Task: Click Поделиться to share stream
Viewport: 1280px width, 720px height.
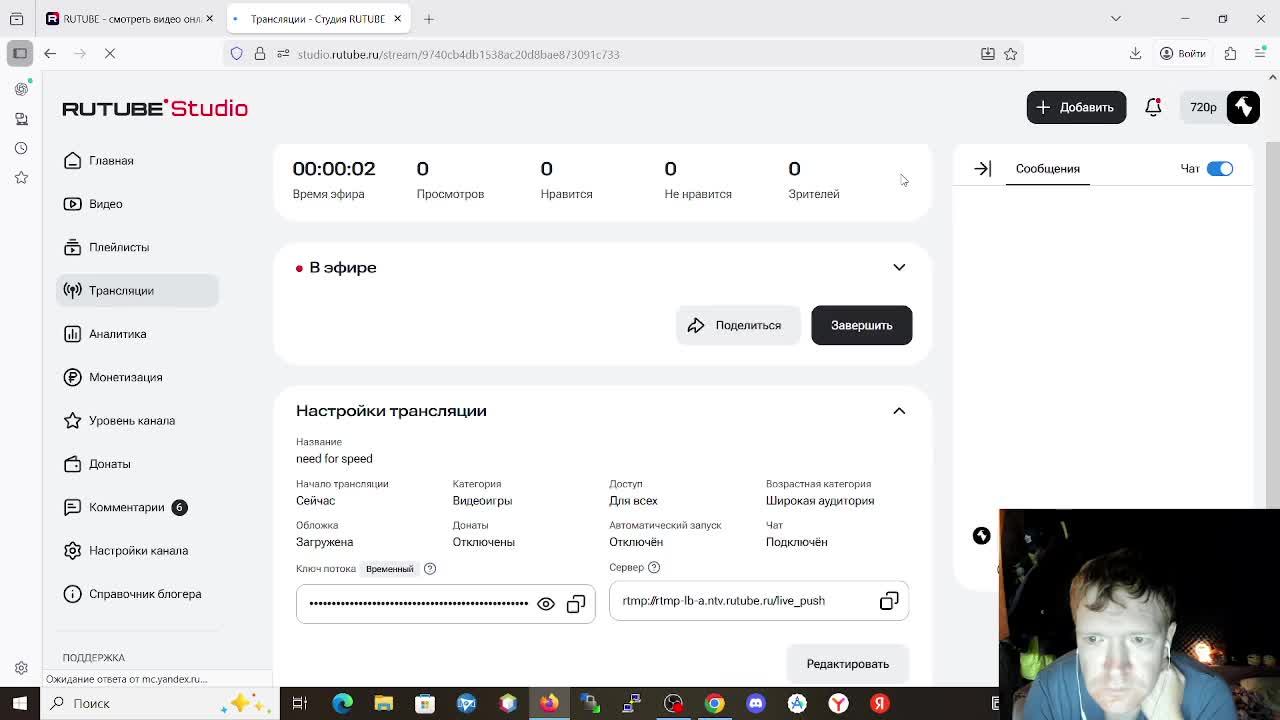Action: click(736, 325)
